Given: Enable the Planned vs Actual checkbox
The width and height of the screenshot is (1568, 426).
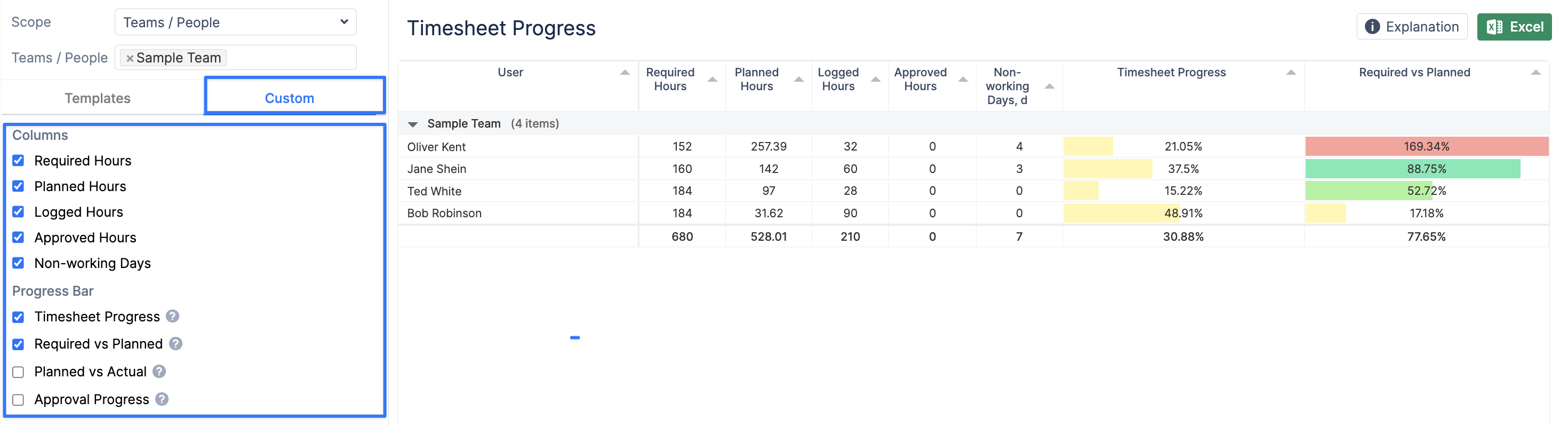Looking at the screenshot, I should 18,372.
